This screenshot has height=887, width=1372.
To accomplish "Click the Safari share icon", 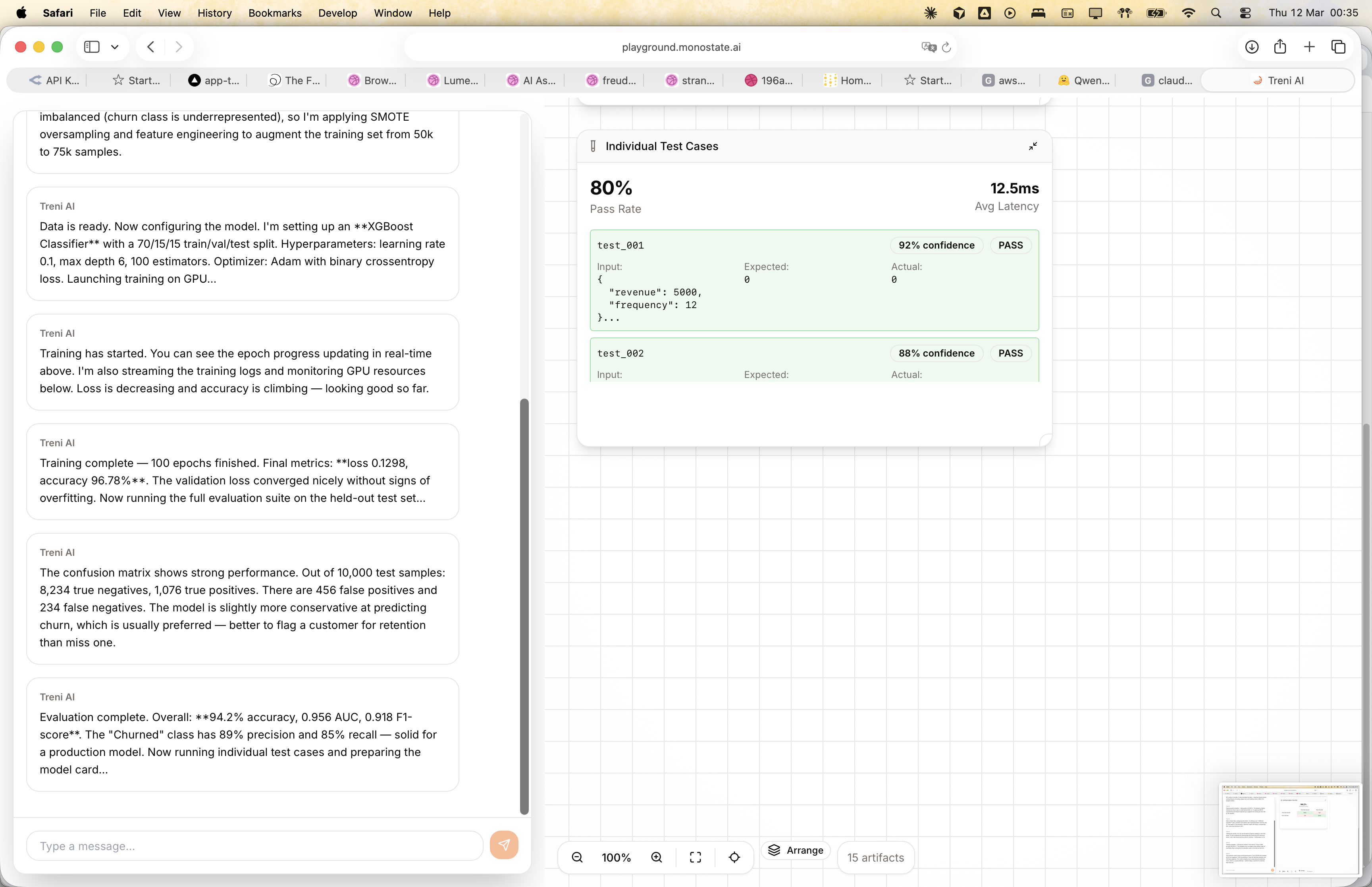I will click(1280, 47).
